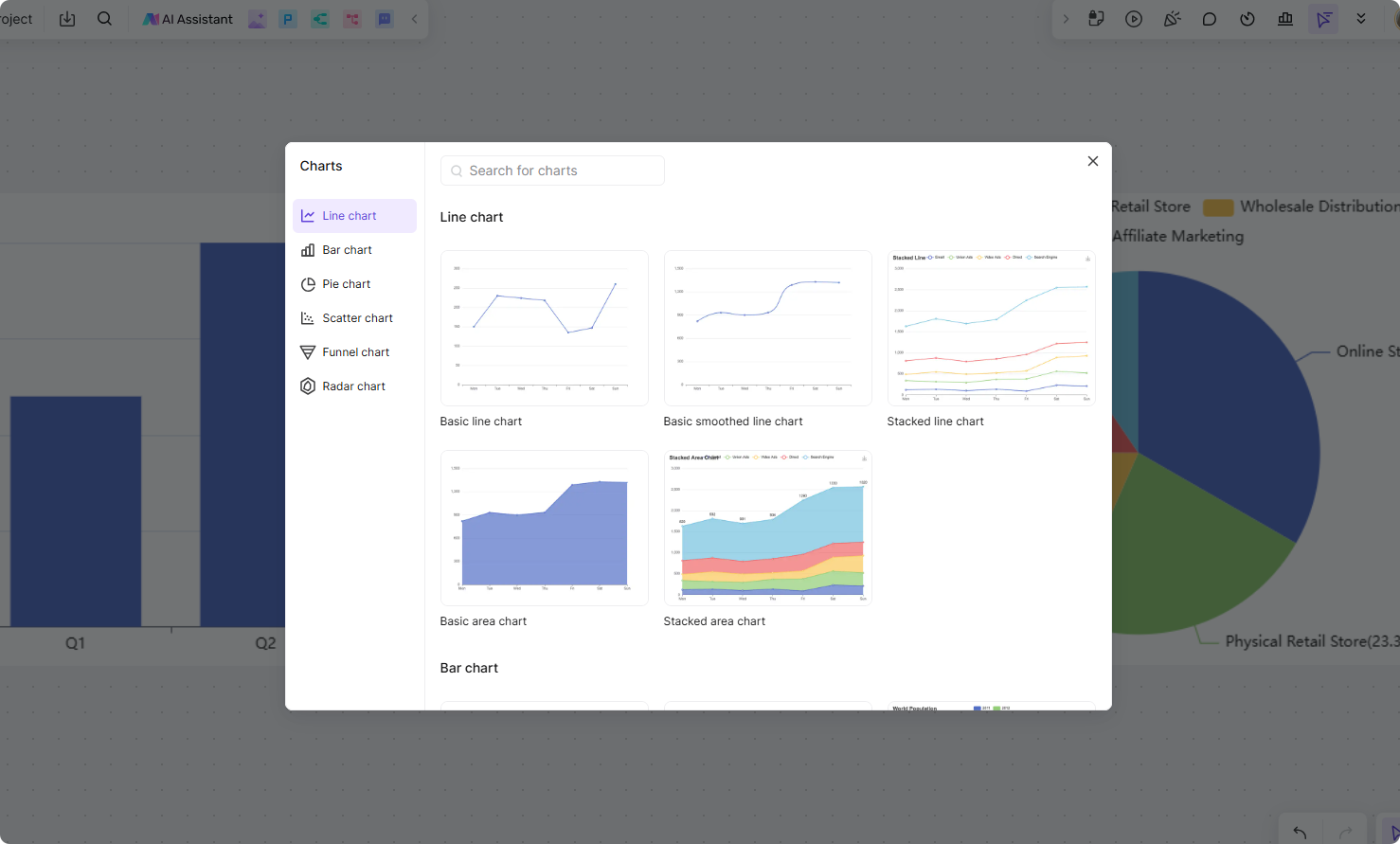This screenshot has width=1400, height=844.
Task: Collapse the left toolbar with chevron
Action: point(414,19)
